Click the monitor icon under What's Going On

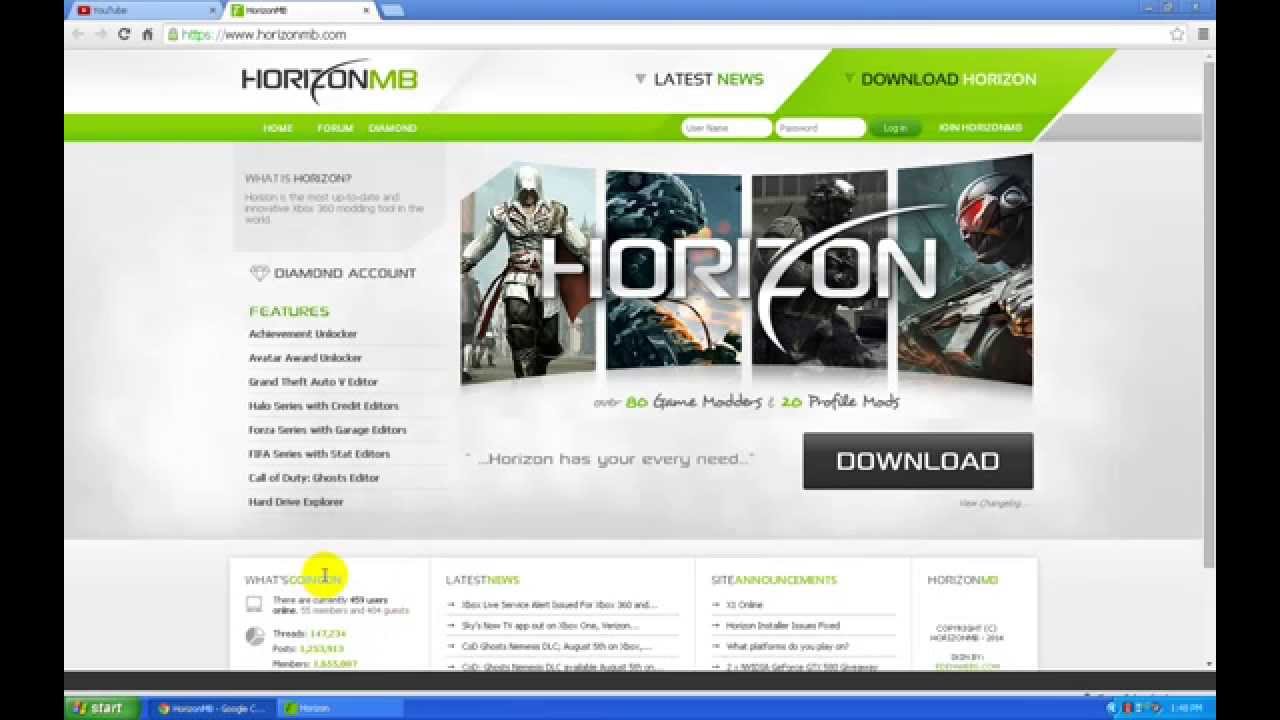pyautogui.click(x=254, y=604)
